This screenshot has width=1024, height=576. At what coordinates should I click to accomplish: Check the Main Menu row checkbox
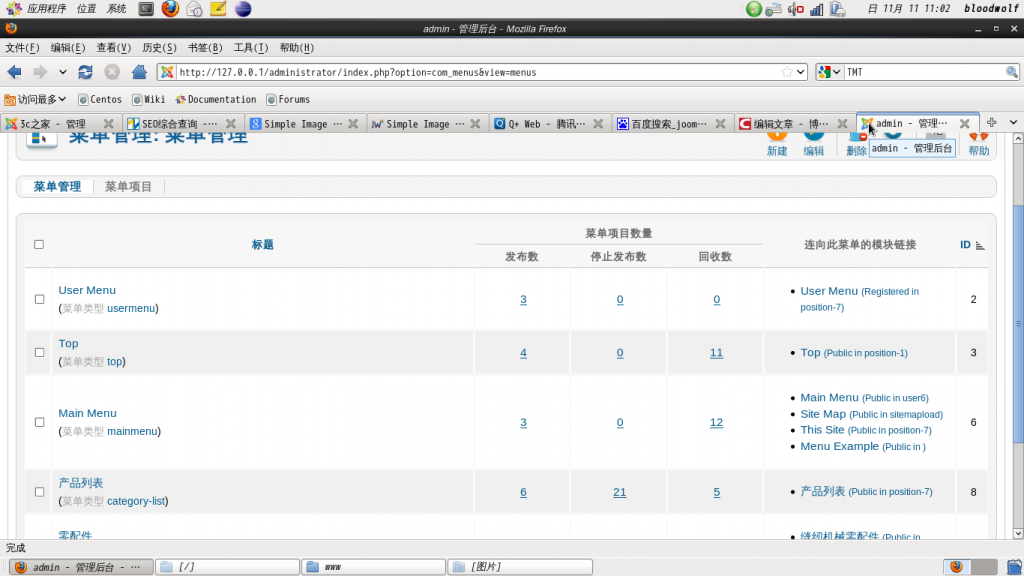39,423
